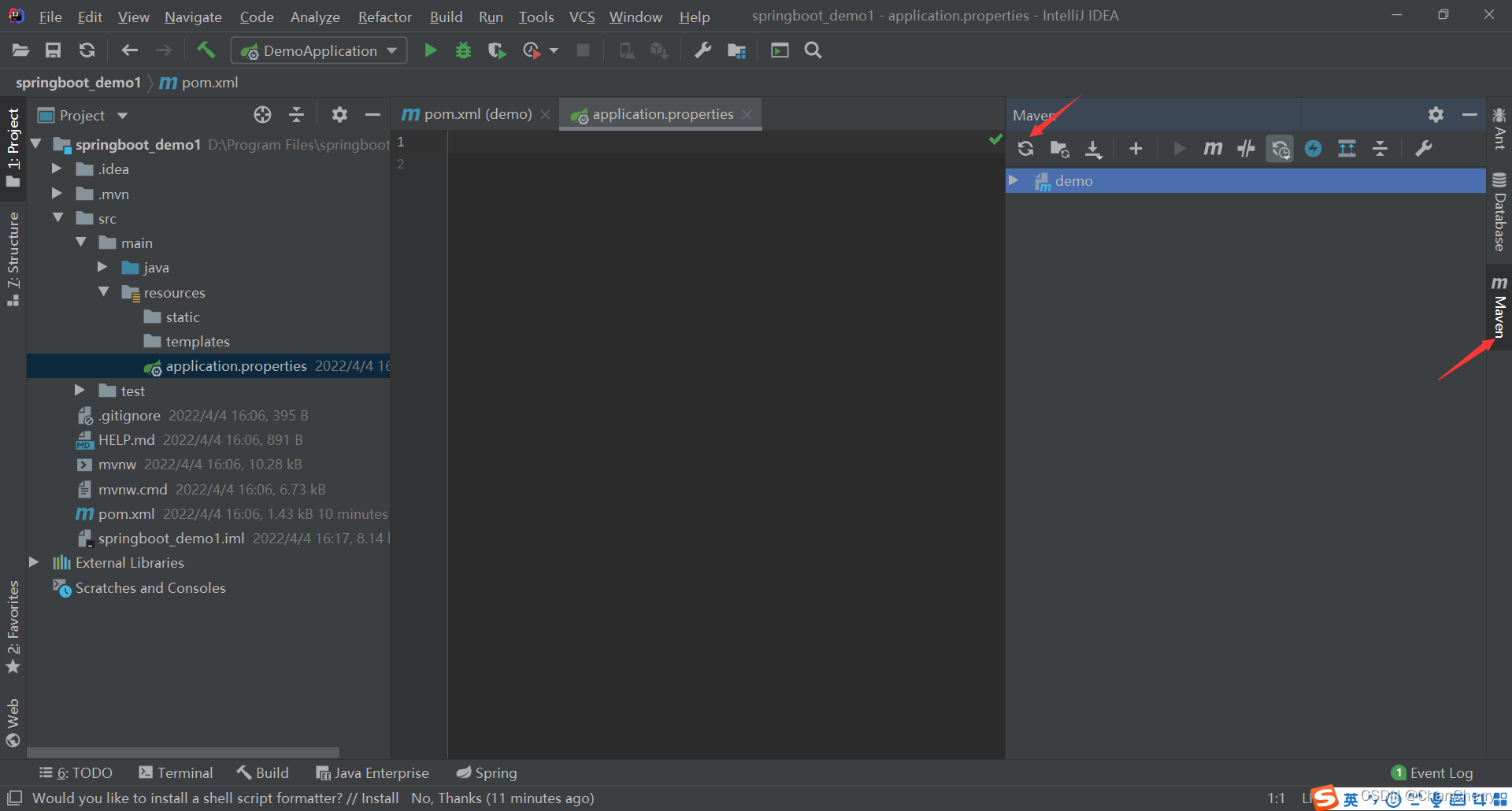
Task: Open the Terminal tool window
Action: pyautogui.click(x=175, y=772)
